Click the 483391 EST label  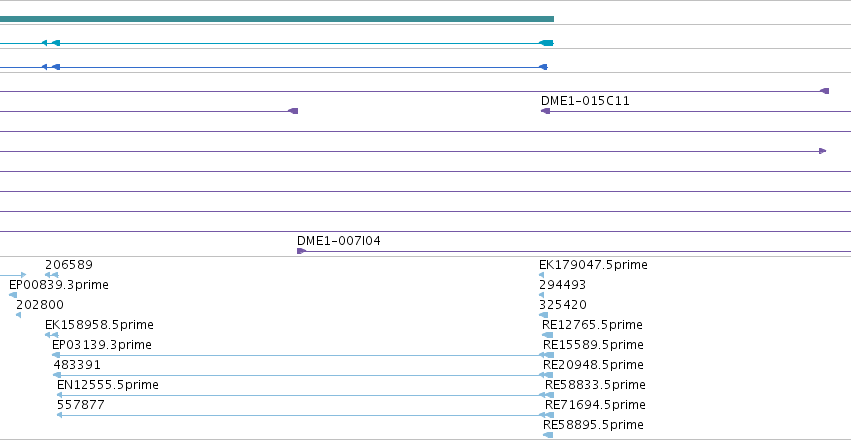pyautogui.click(x=77, y=365)
